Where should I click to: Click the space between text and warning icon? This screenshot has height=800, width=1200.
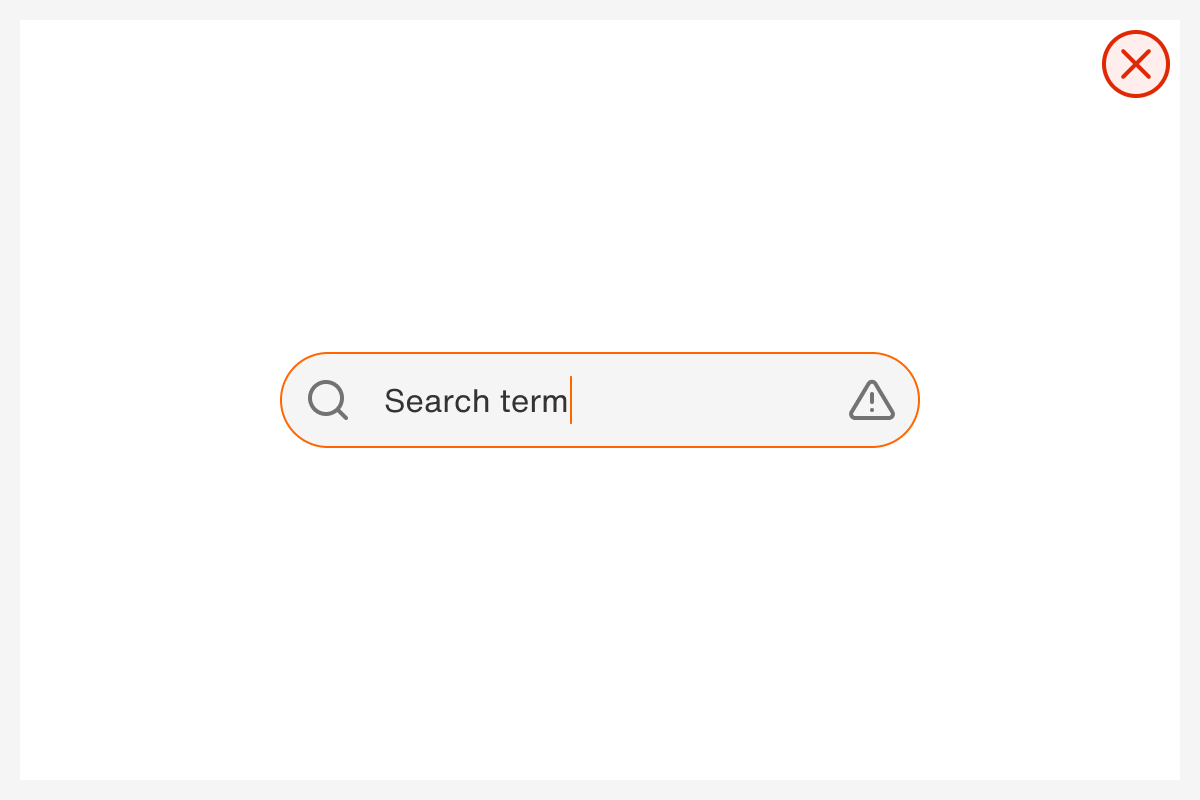pyautogui.click(x=710, y=400)
